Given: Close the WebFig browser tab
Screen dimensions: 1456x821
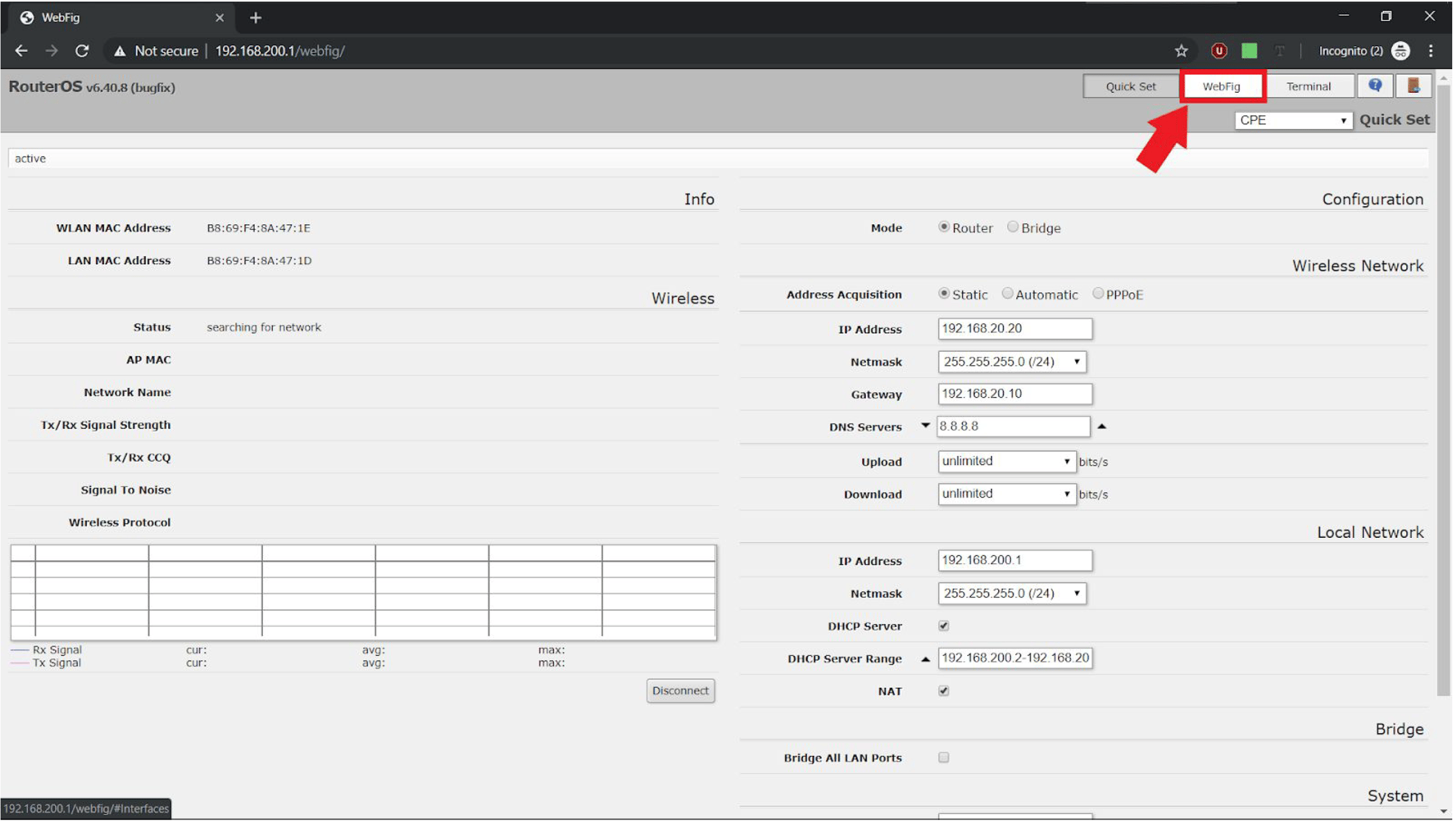Looking at the screenshot, I should click(219, 18).
